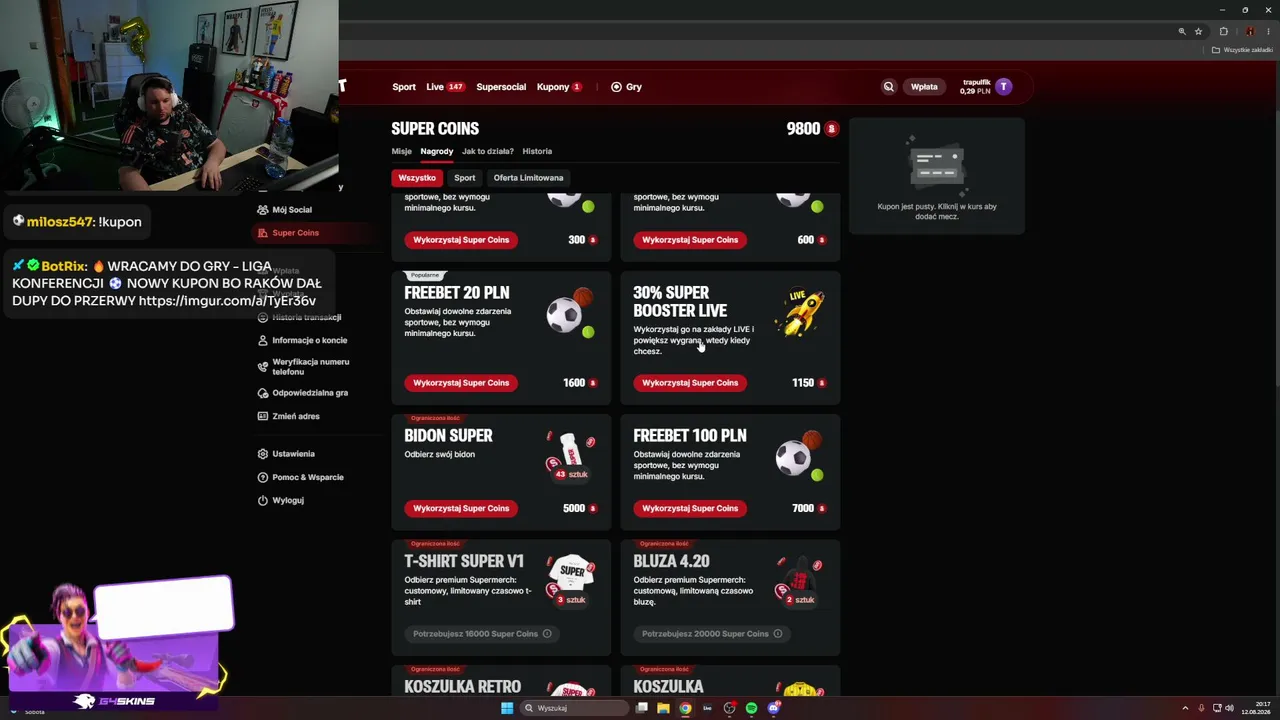Screen dimensions: 1280x720
Task: Switch to the Nagrody tab
Action: point(437,151)
